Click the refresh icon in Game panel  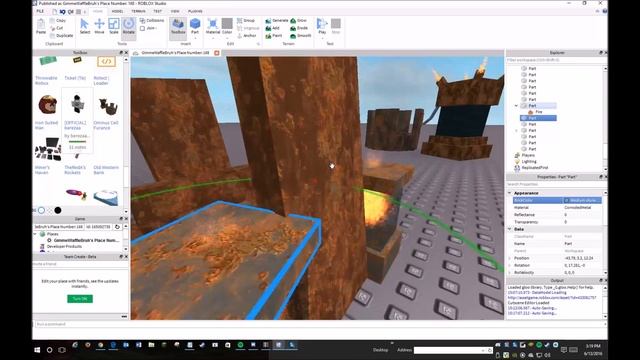coord(117,227)
